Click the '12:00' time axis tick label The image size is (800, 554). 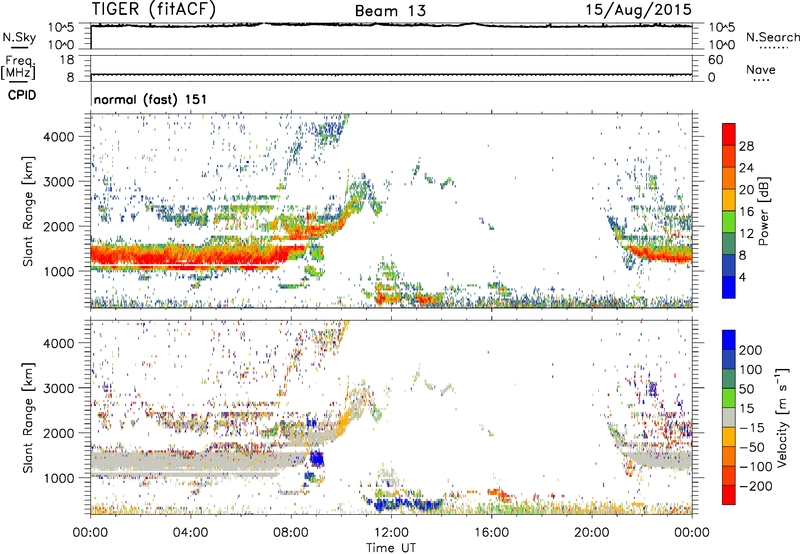(x=391, y=533)
